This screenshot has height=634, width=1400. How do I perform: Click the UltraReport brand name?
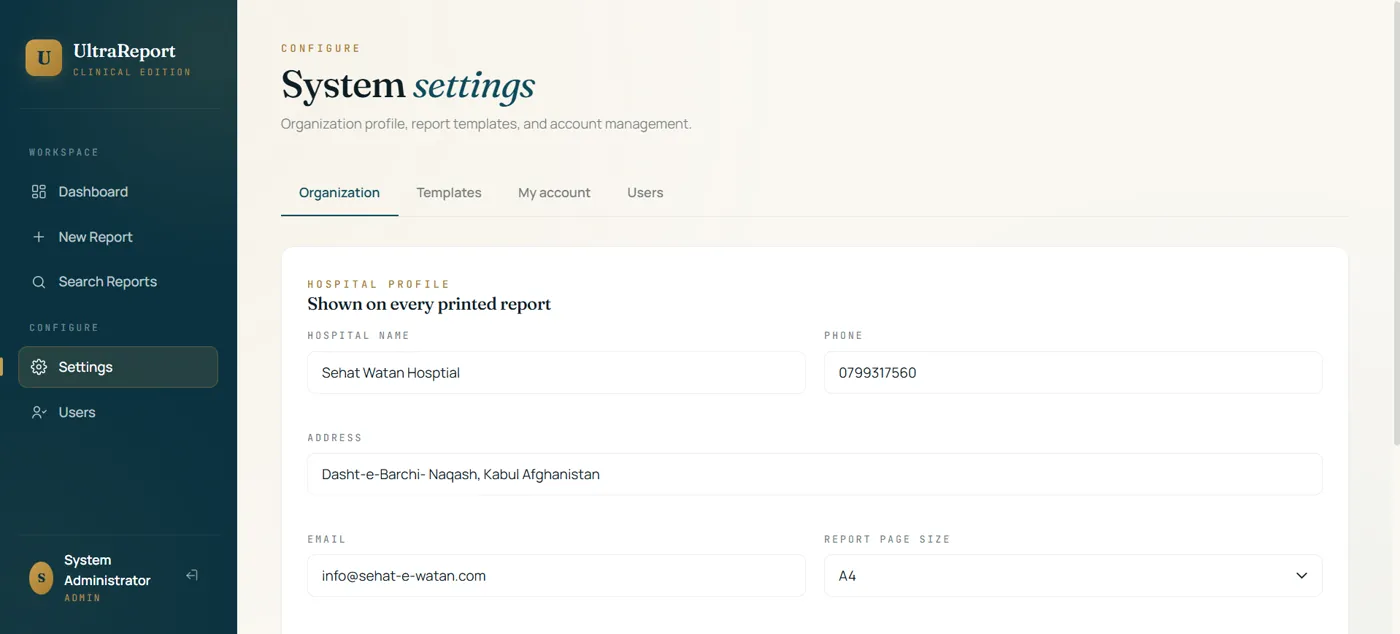pyautogui.click(x=124, y=51)
